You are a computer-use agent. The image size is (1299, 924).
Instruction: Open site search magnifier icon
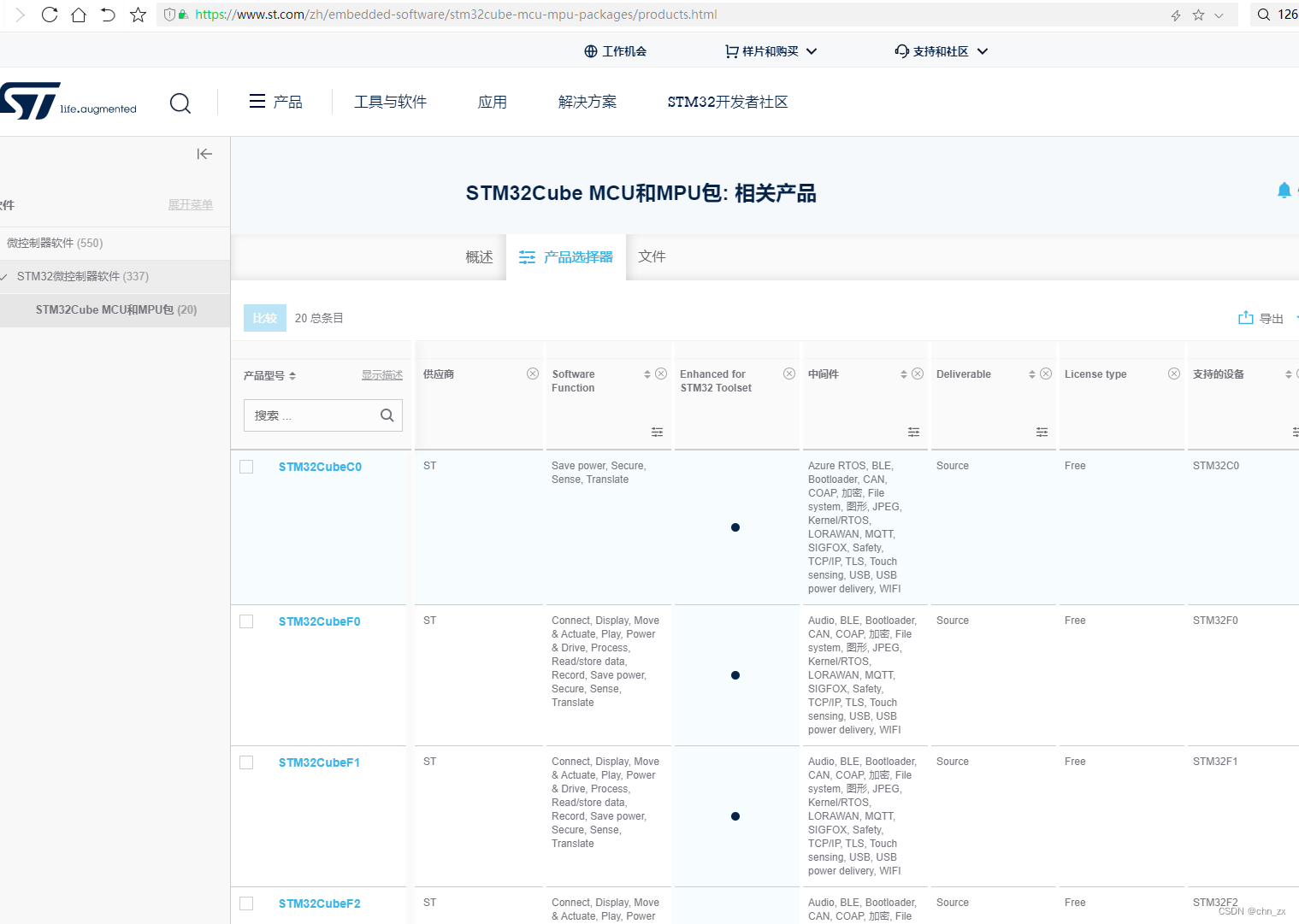[x=180, y=103]
